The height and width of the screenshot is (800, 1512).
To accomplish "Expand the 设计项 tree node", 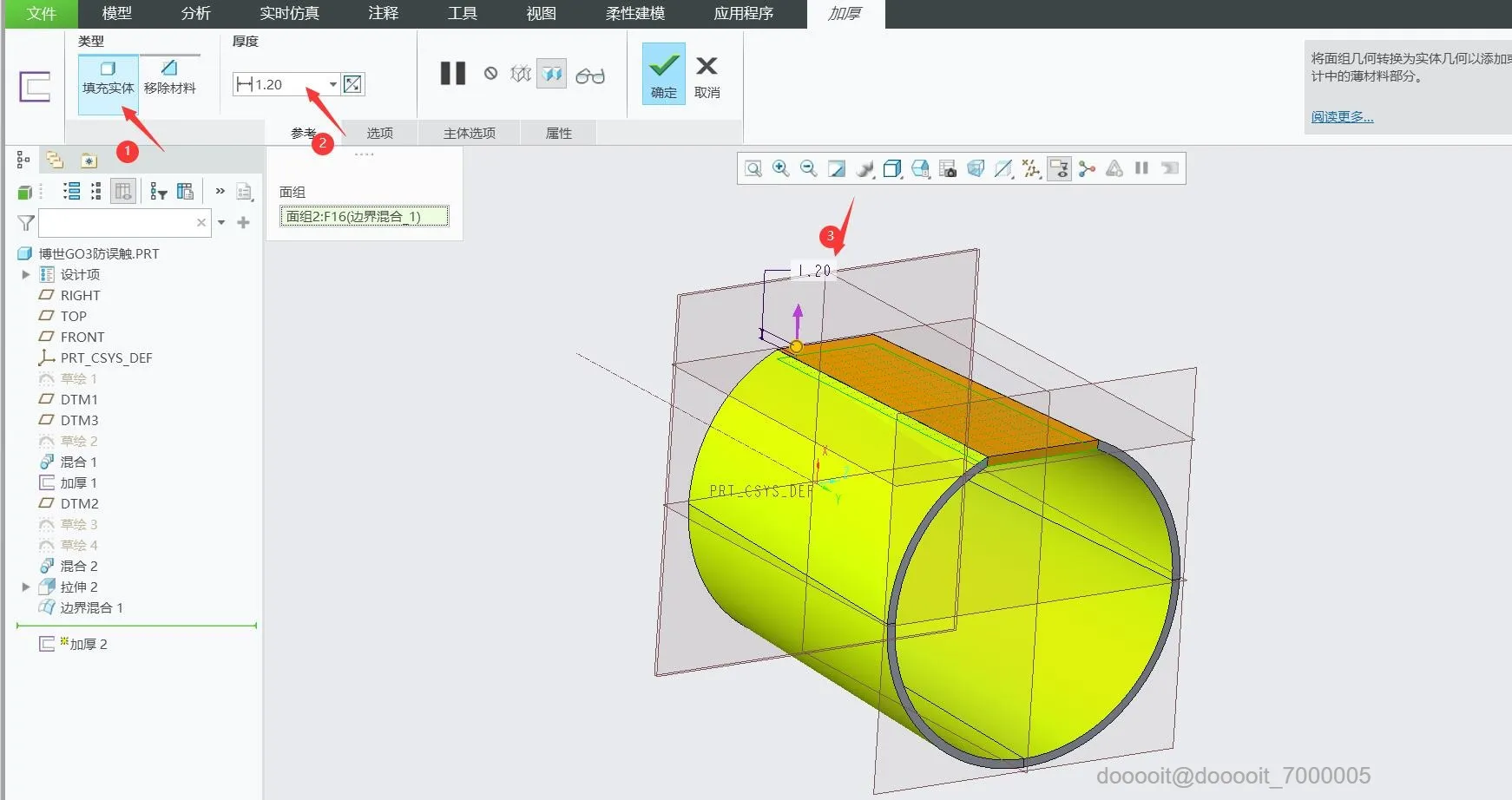I will [x=26, y=274].
